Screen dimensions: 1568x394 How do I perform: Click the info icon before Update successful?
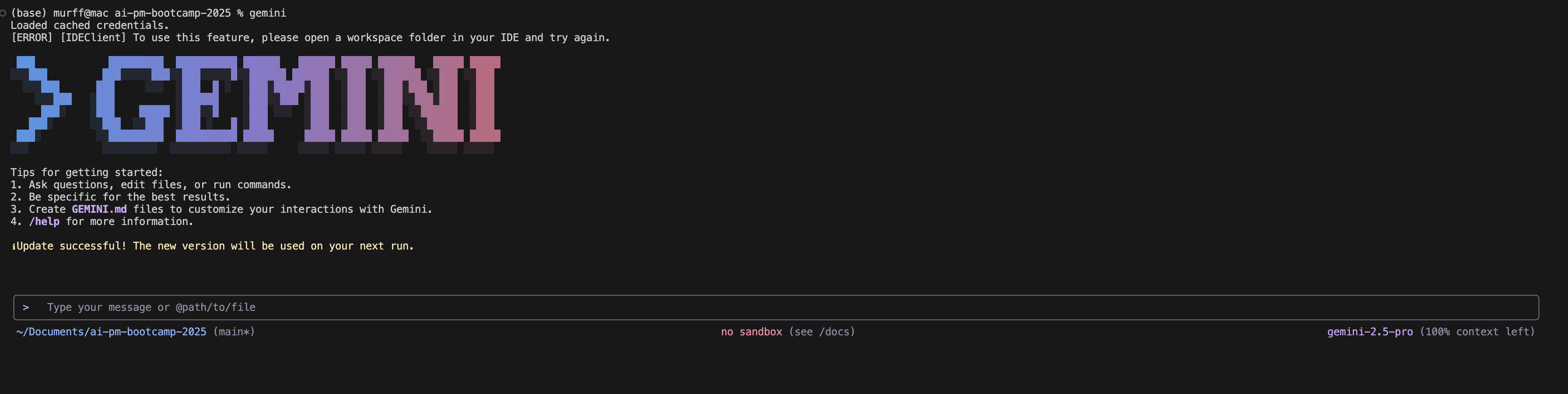point(14,246)
